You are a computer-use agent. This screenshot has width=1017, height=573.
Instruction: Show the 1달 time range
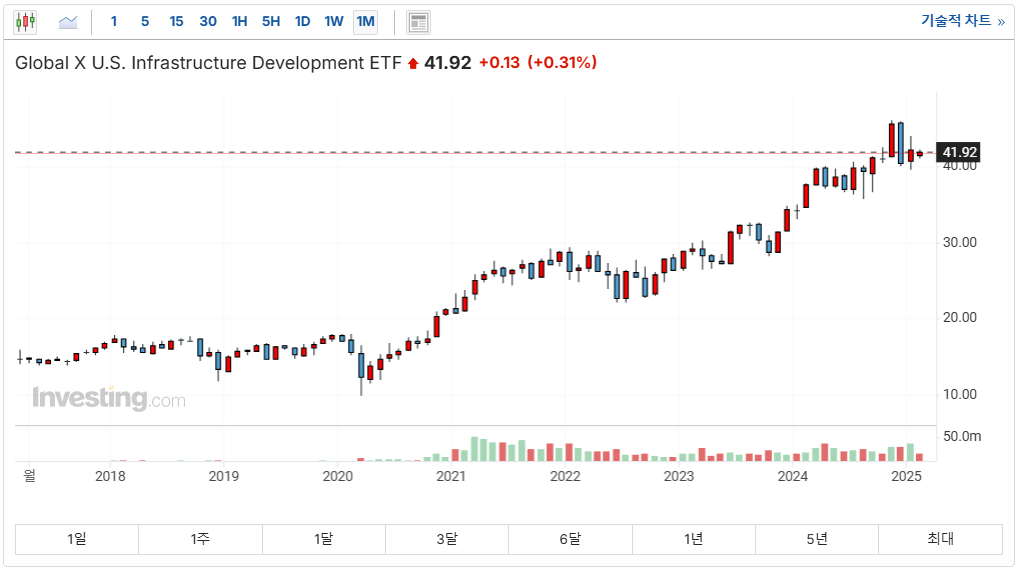(x=324, y=539)
